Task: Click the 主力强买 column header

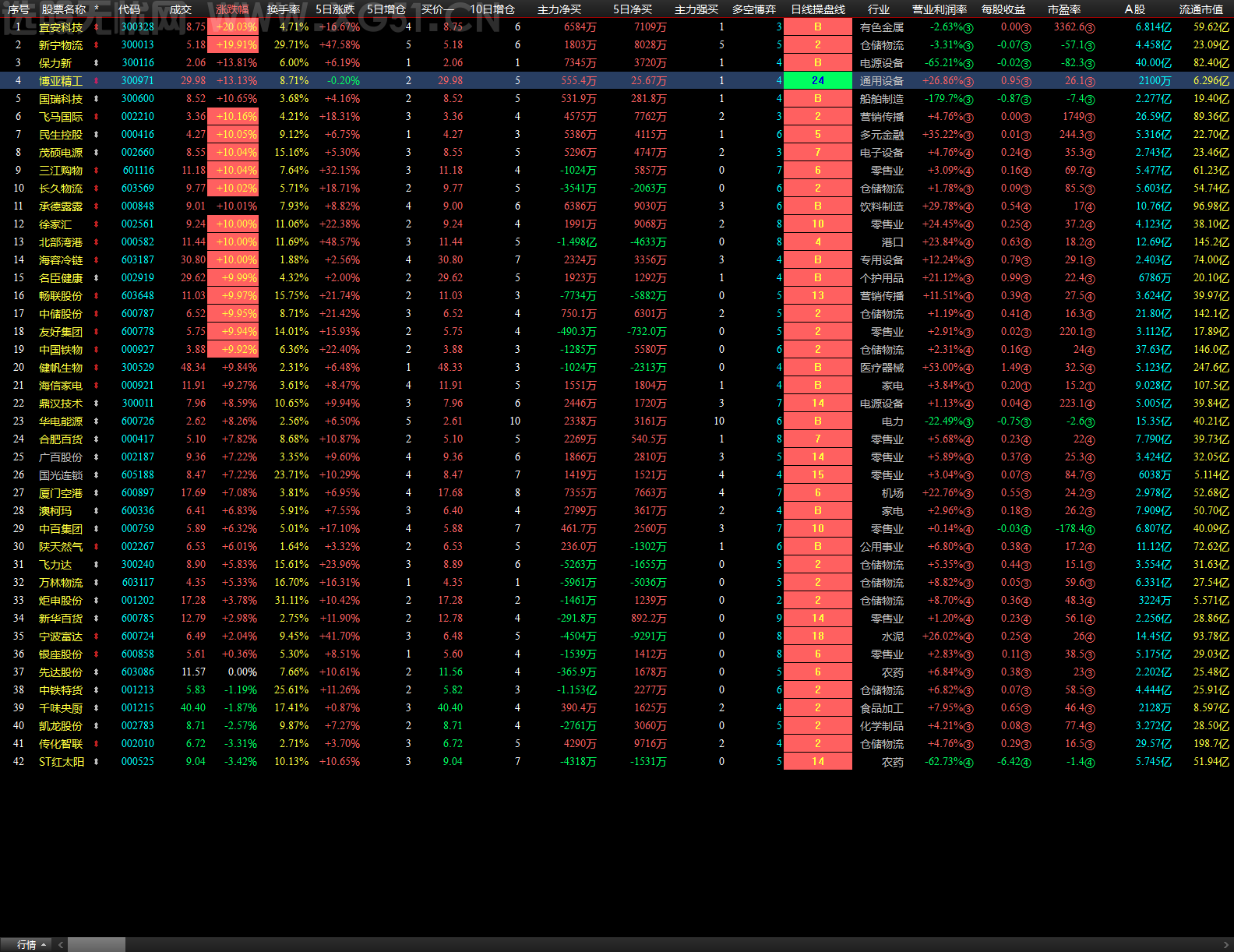Action: coord(696,9)
